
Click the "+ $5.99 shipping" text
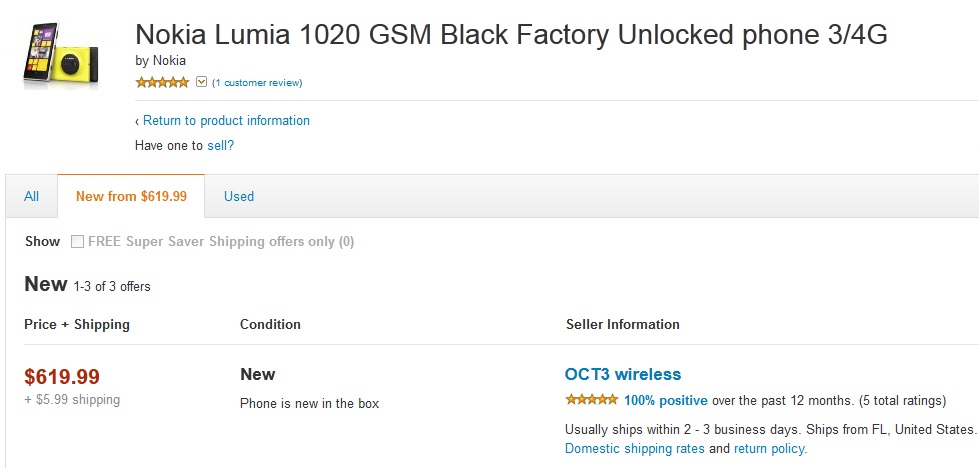click(72, 400)
